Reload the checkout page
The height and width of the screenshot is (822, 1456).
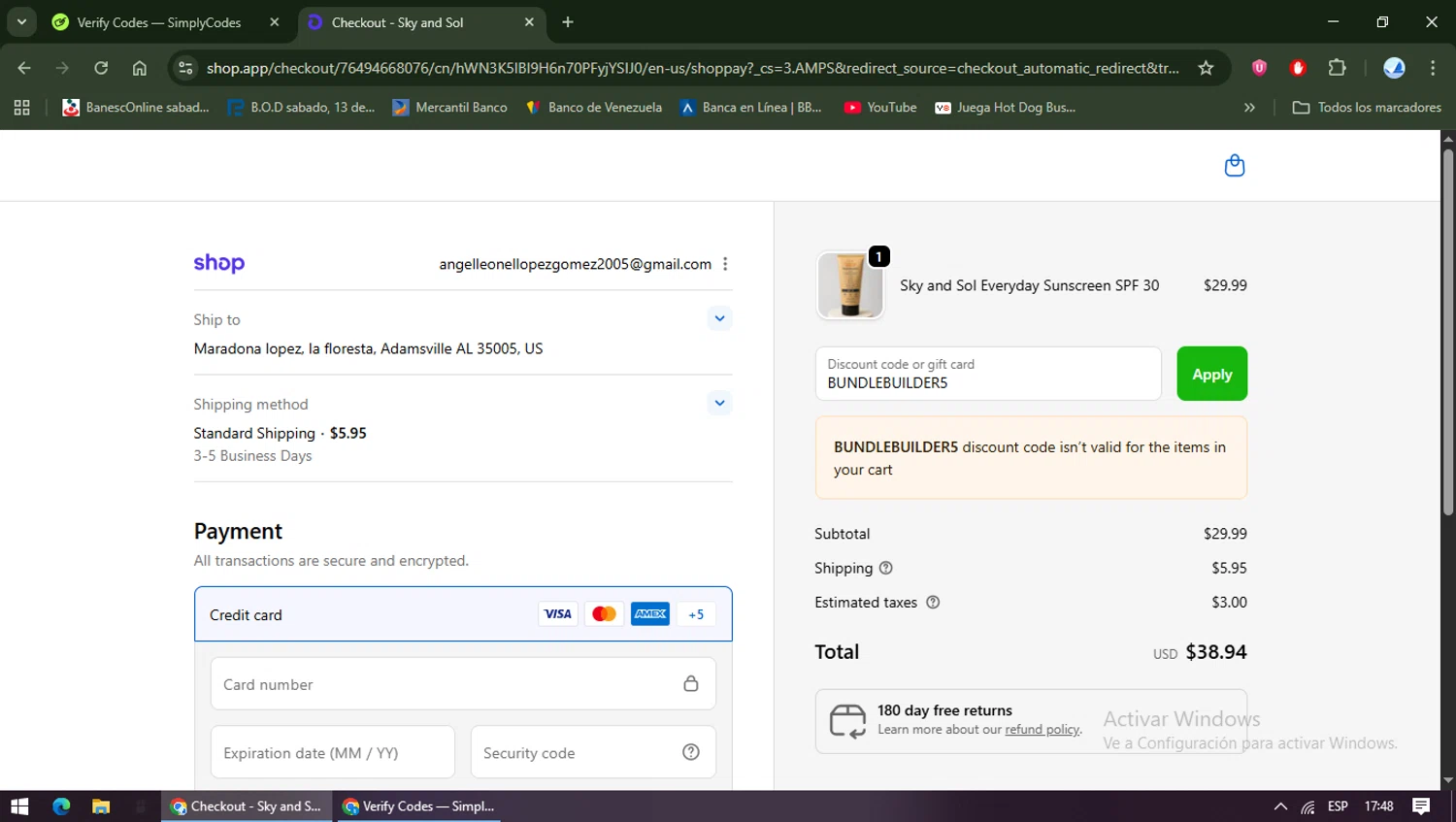[101, 68]
